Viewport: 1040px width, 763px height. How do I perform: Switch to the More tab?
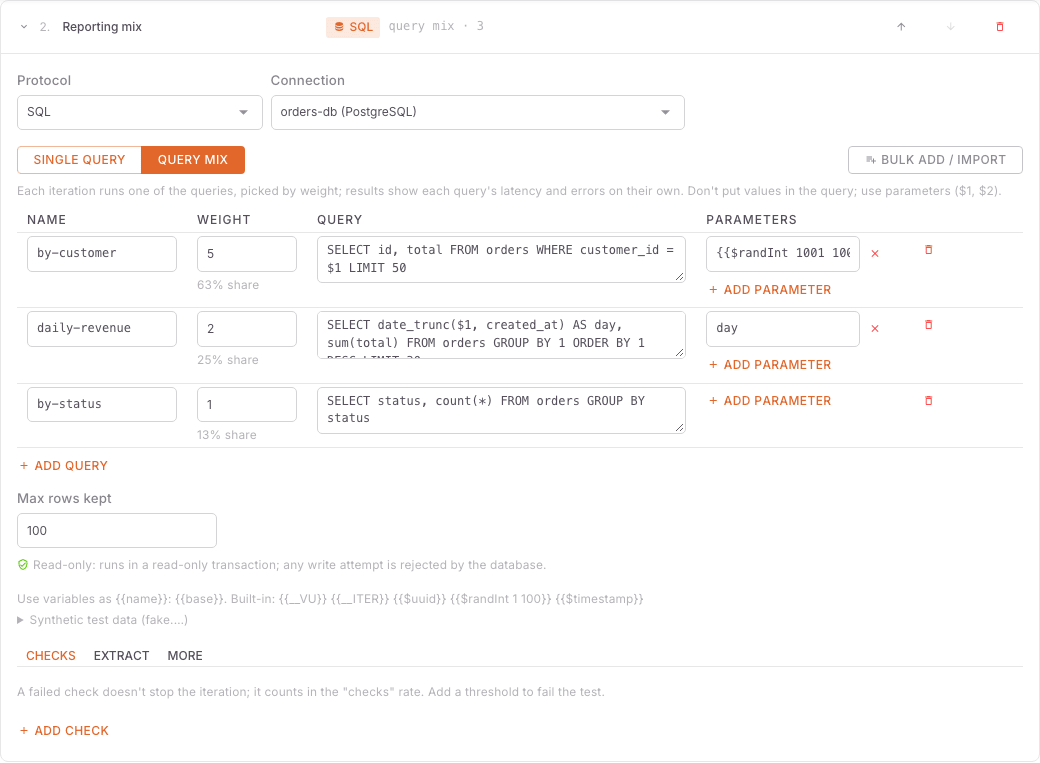point(185,656)
